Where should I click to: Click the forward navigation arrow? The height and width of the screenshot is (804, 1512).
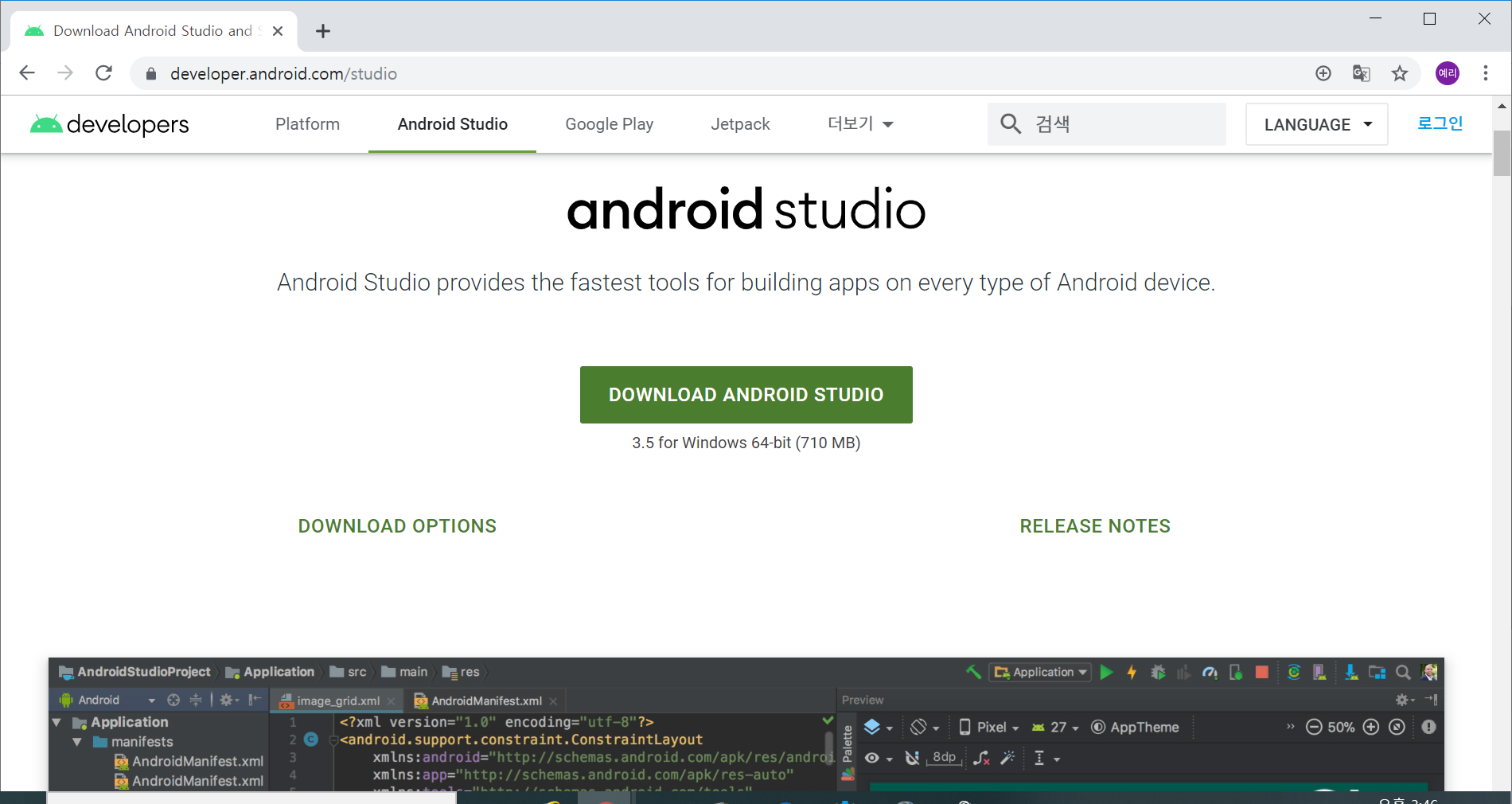click(65, 73)
